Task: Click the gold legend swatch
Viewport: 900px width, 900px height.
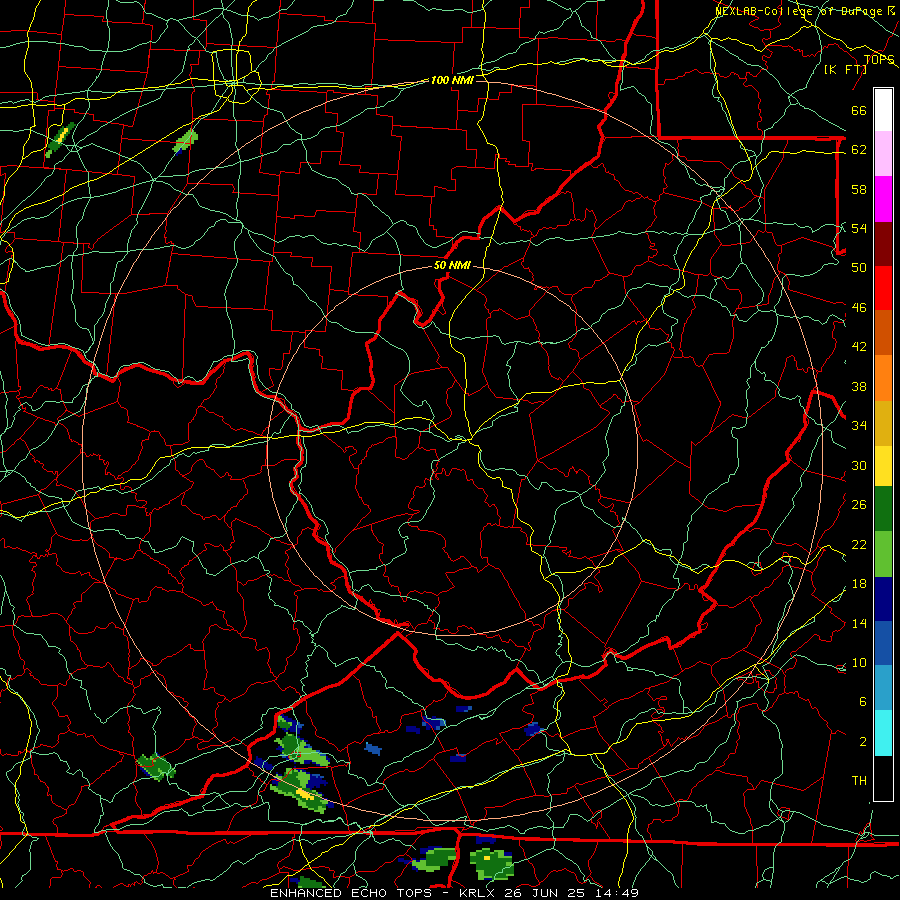Action: 883,423
